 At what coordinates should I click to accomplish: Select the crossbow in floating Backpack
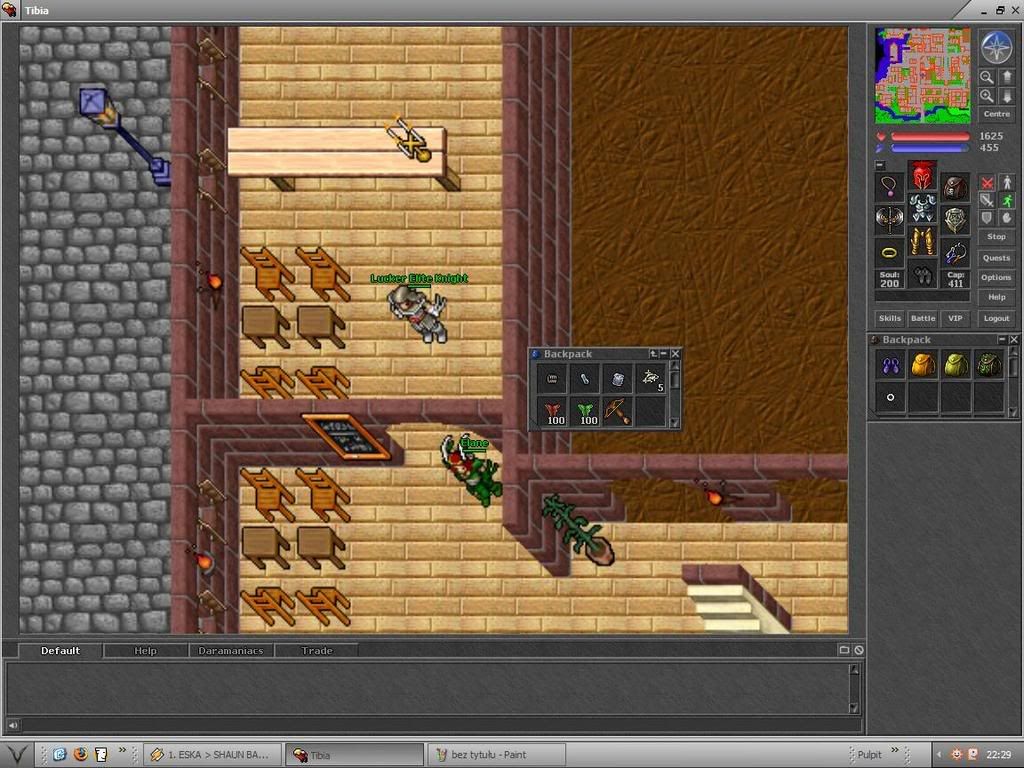pos(617,411)
